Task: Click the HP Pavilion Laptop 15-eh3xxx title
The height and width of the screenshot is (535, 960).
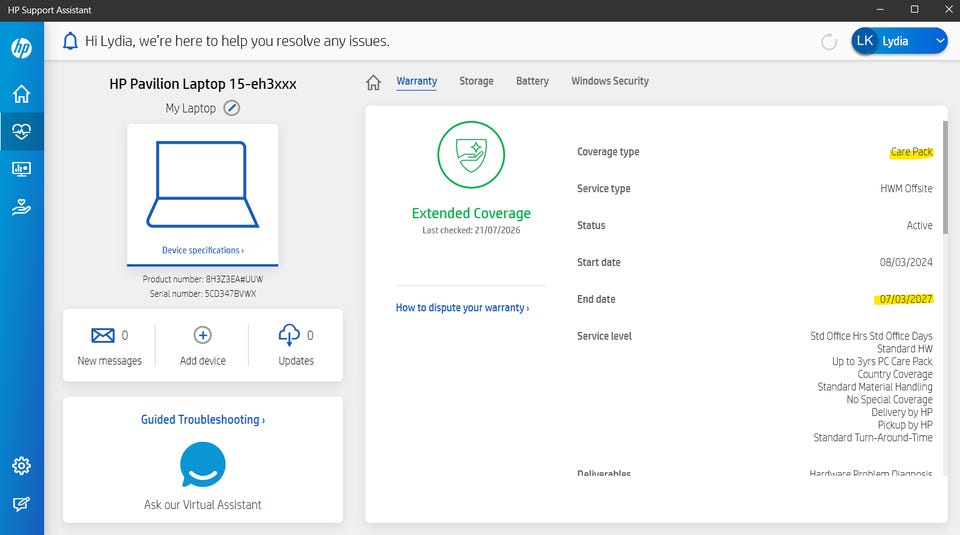Action: [x=203, y=84]
